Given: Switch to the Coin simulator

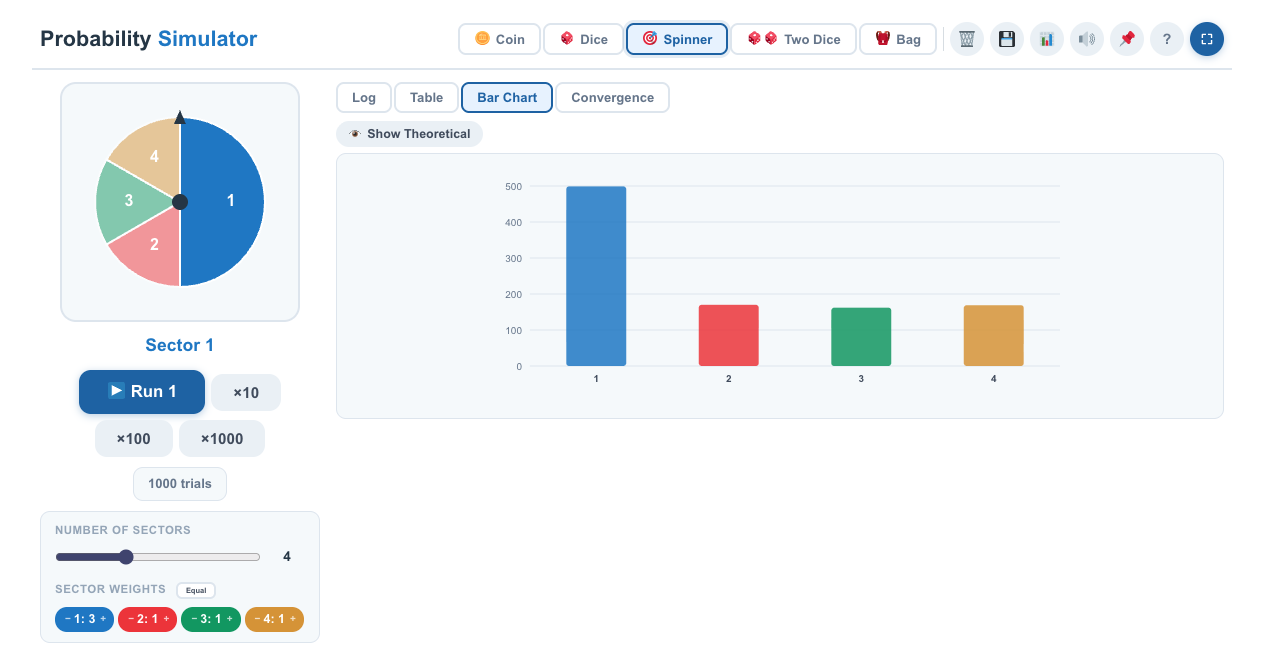Looking at the screenshot, I should coord(499,39).
